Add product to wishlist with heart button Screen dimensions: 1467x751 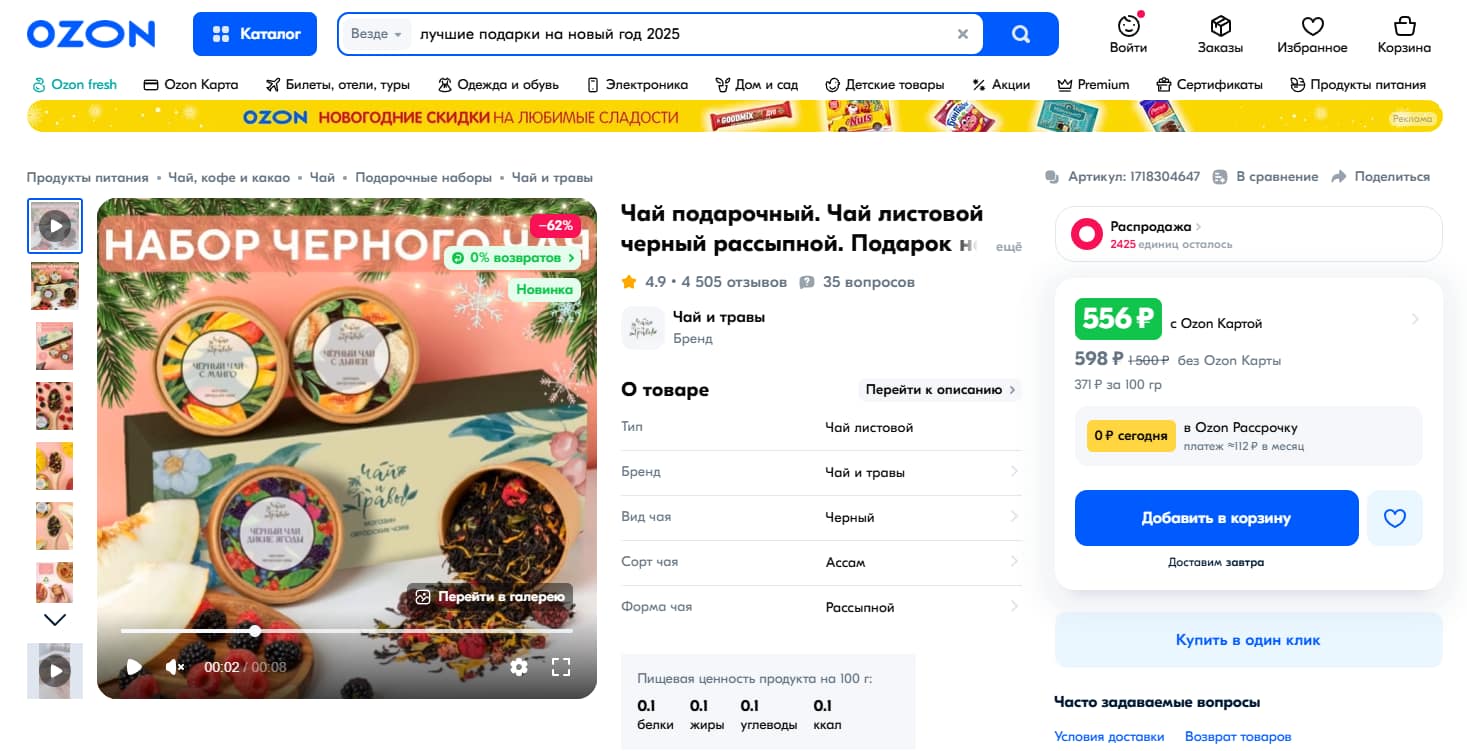coord(1394,518)
